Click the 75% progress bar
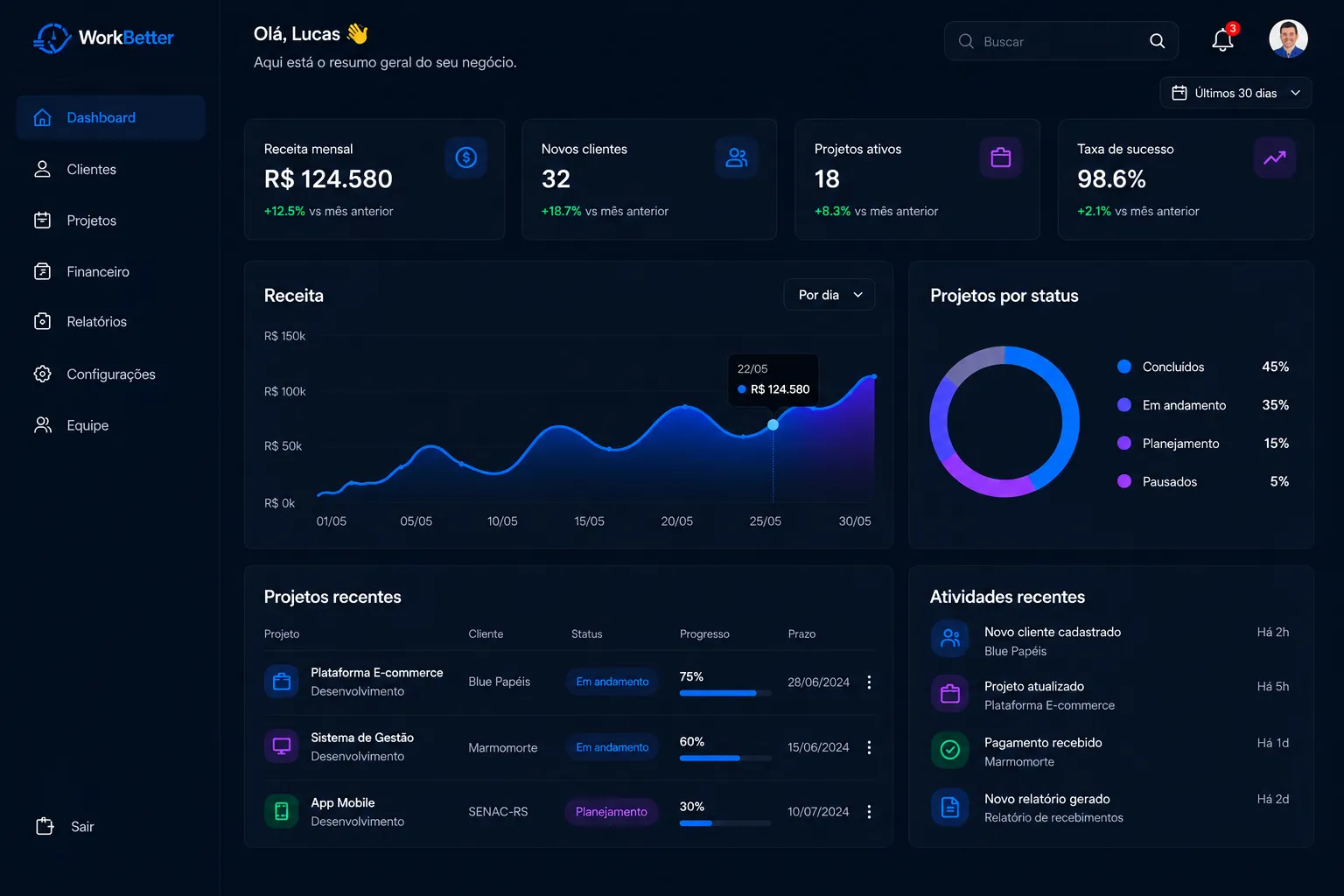The height and width of the screenshot is (896, 1344). [x=725, y=693]
